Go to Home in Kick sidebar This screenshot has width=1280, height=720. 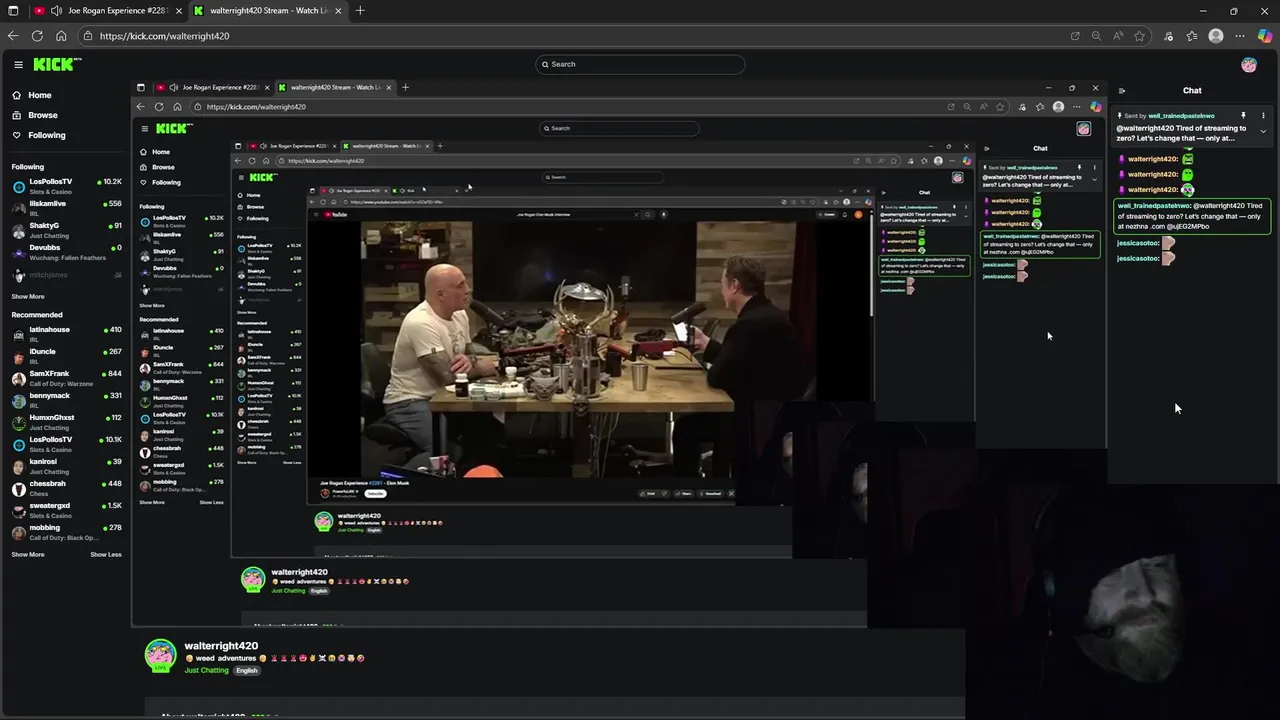(x=40, y=95)
